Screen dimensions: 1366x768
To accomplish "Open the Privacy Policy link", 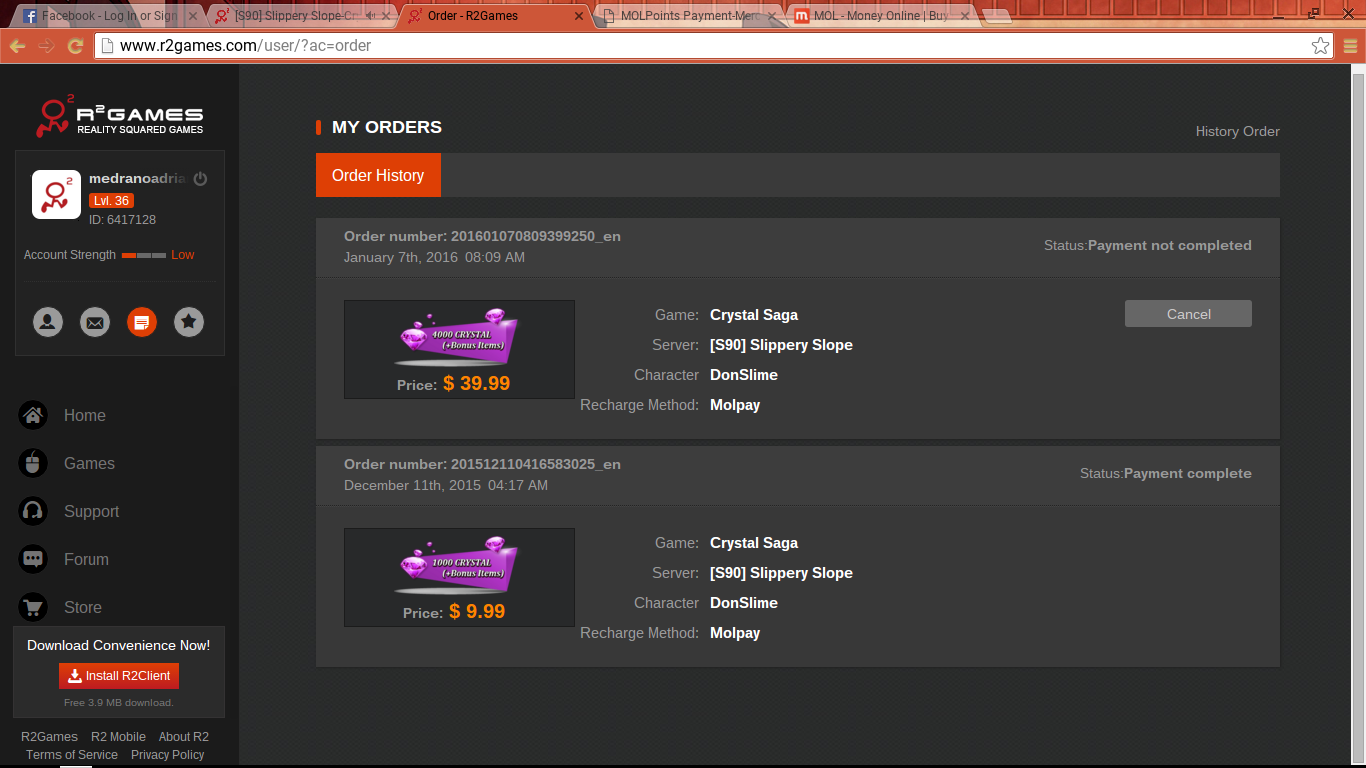I will 167,755.
